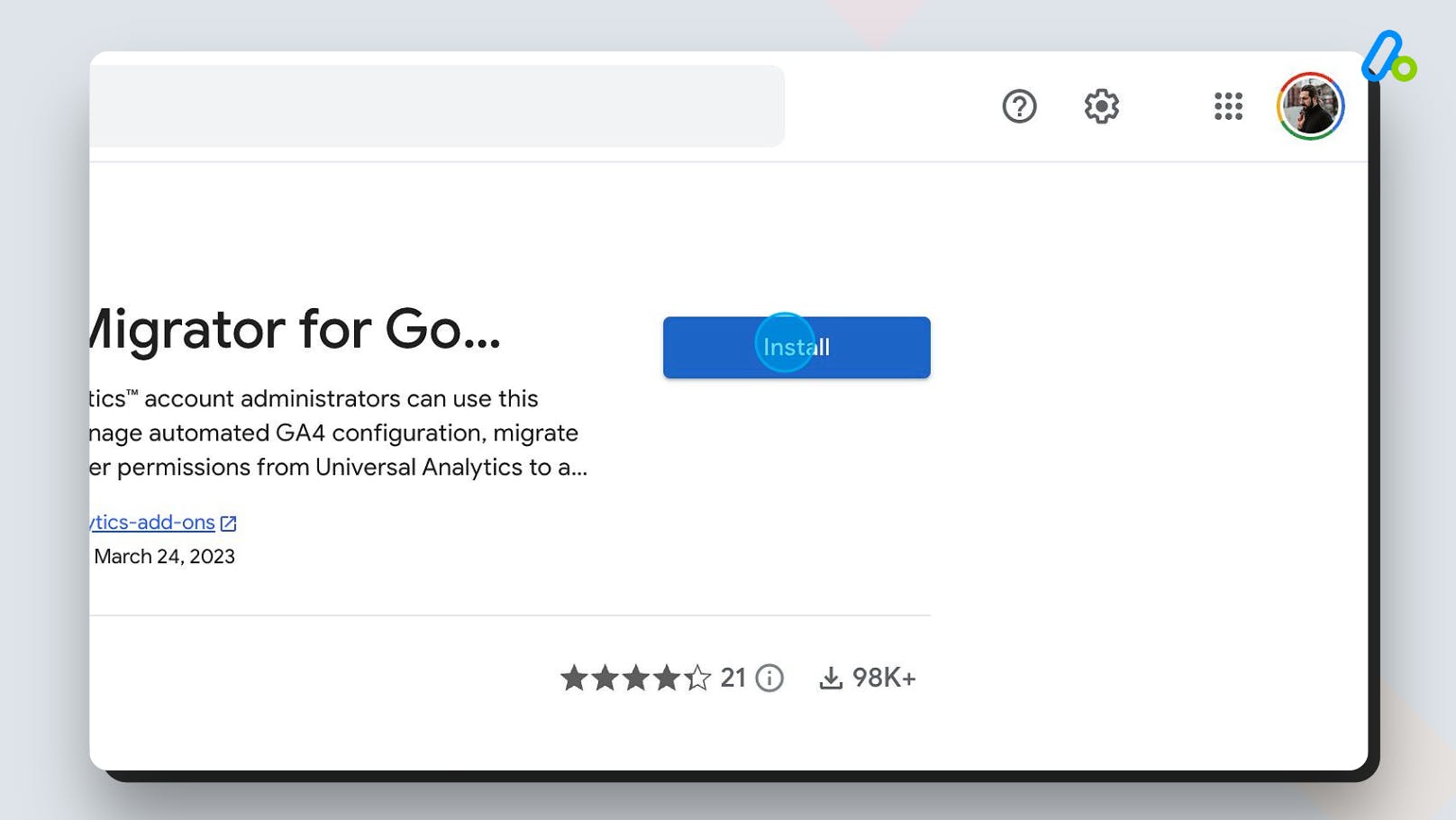The height and width of the screenshot is (820, 1456).
Task: Click the "March 24, 2023" date text
Action: [164, 557]
